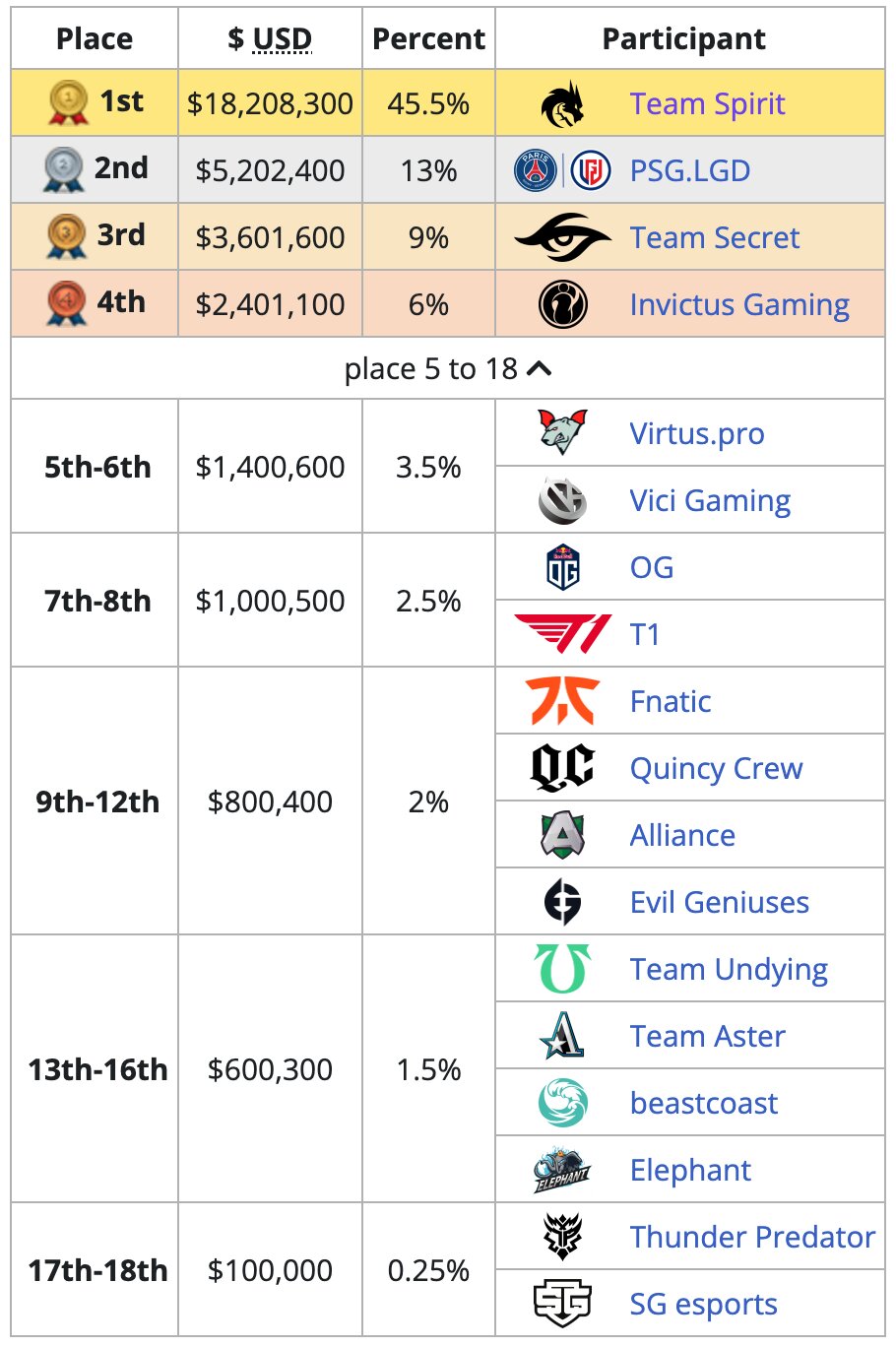The width and height of the screenshot is (896, 1347).
Task: Open the Team Undying link
Action: coord(729,970)
